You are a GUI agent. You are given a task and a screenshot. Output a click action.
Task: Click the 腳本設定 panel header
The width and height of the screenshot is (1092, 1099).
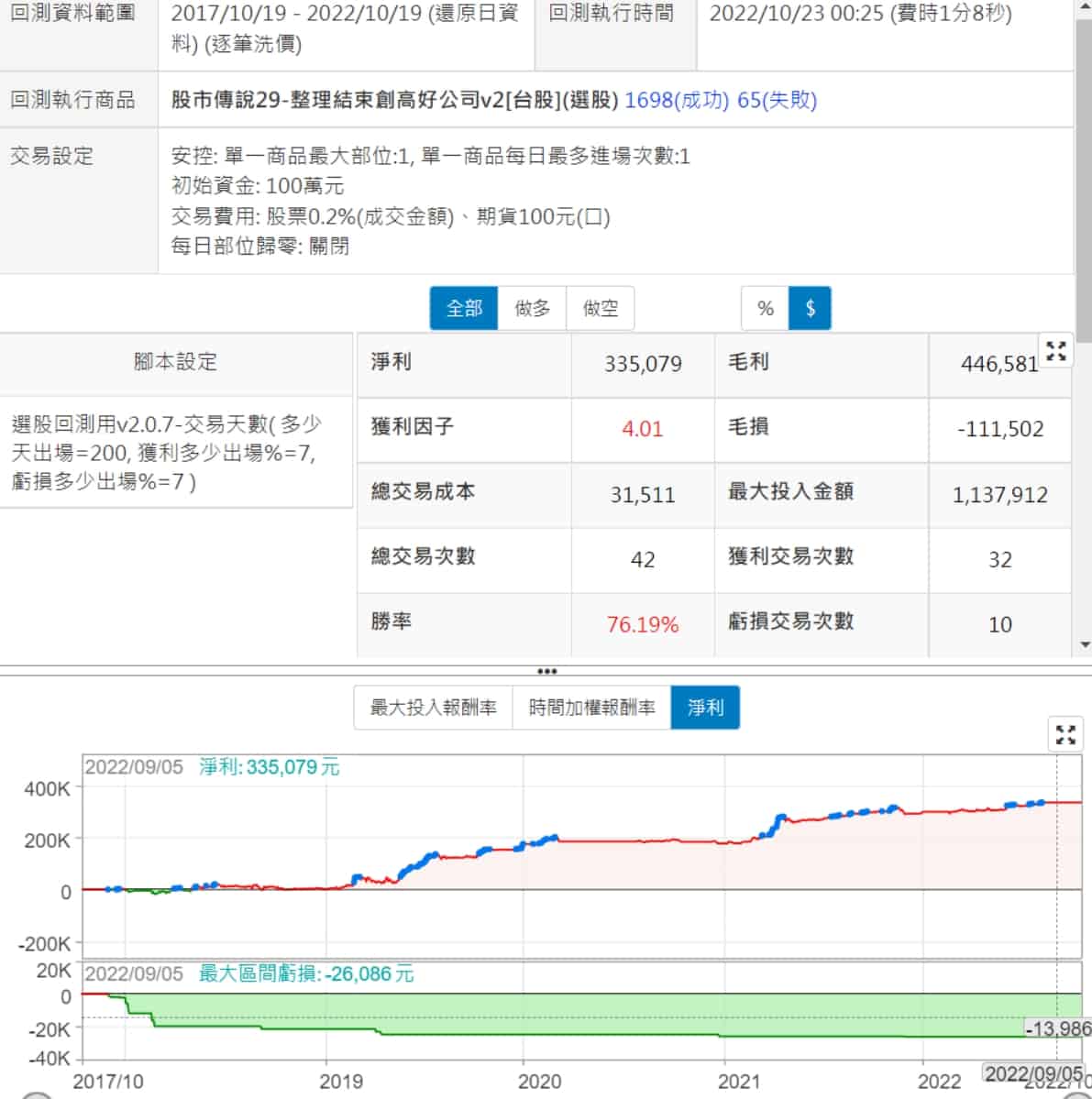[175, 362]
